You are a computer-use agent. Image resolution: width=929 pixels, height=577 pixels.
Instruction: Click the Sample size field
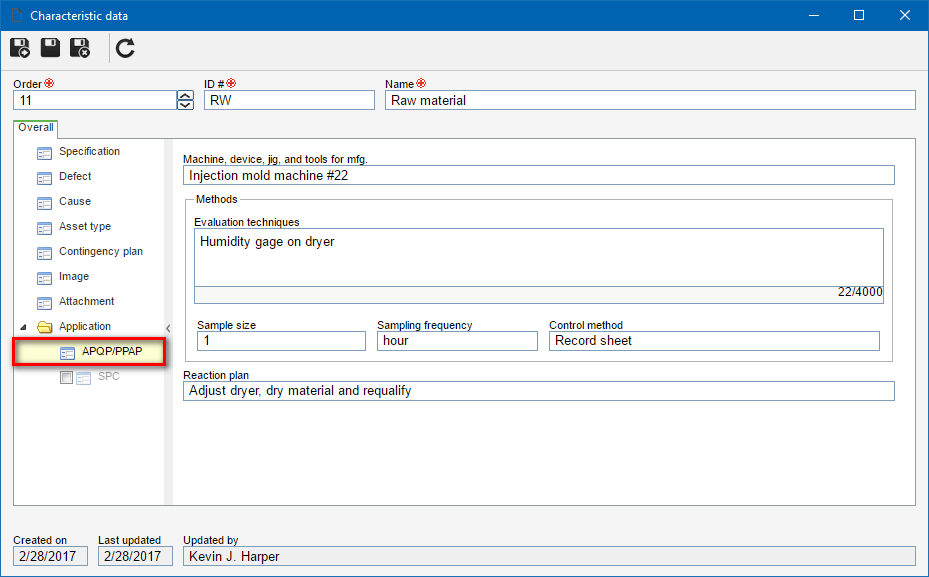point(281,341)
